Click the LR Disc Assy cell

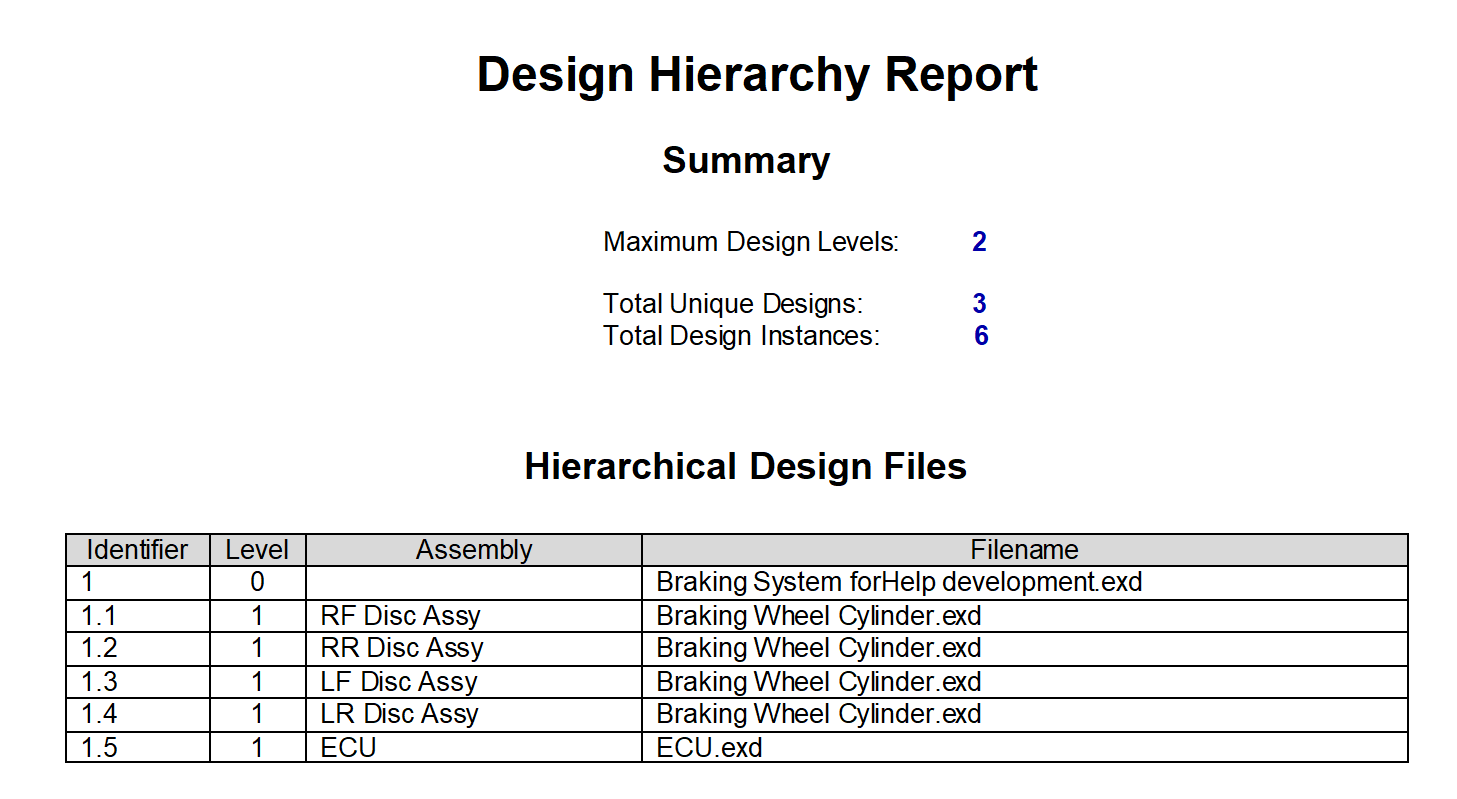pos(474,715)
